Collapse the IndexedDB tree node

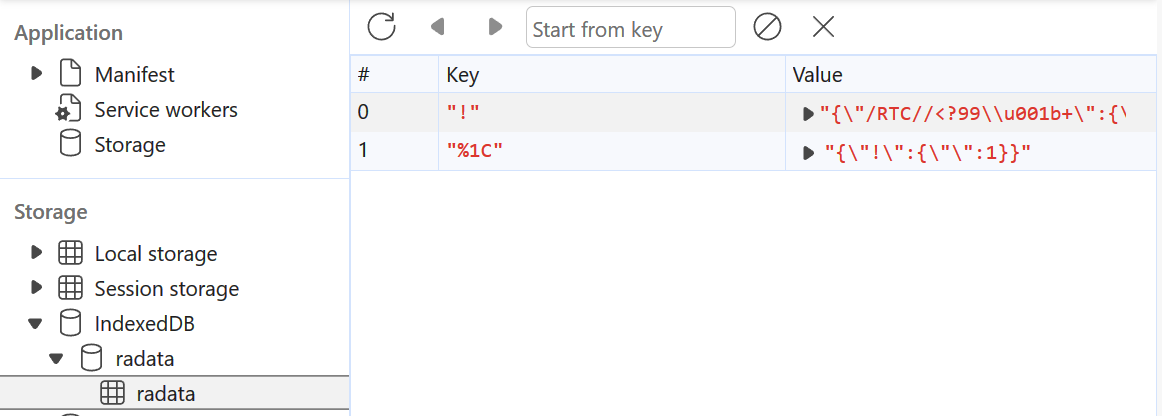tap(37, 324)
